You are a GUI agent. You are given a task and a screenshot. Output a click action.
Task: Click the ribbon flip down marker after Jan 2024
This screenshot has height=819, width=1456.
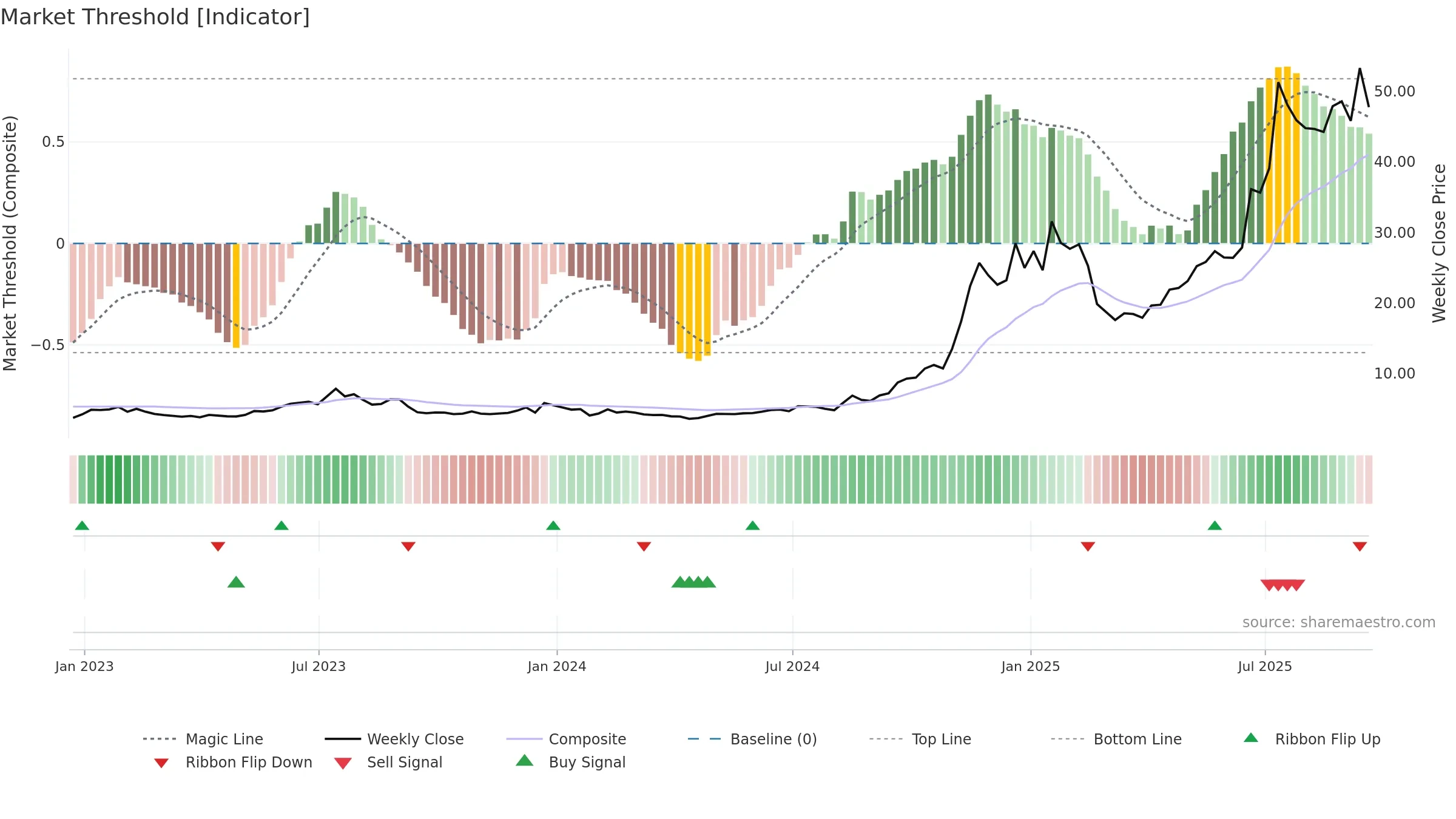click(x=644, y=547)
